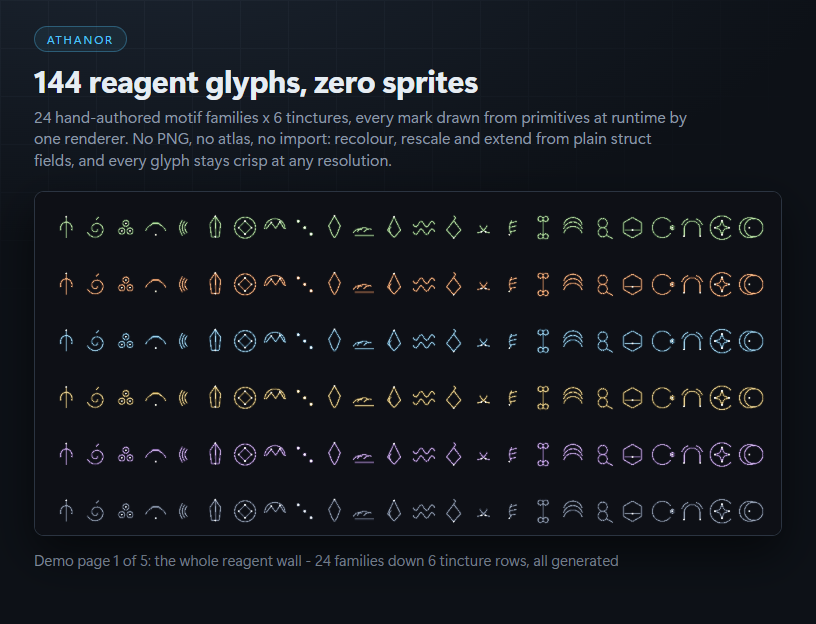Pick the green four-point star in circle glyph
This screenshot has height=624, width=816.
[x=721, y=228]
